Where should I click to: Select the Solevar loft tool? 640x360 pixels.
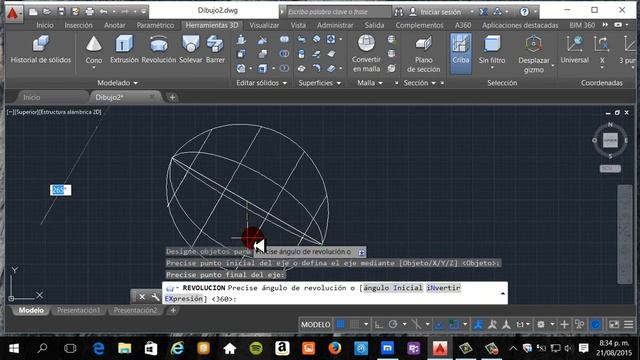pos(191,49)
